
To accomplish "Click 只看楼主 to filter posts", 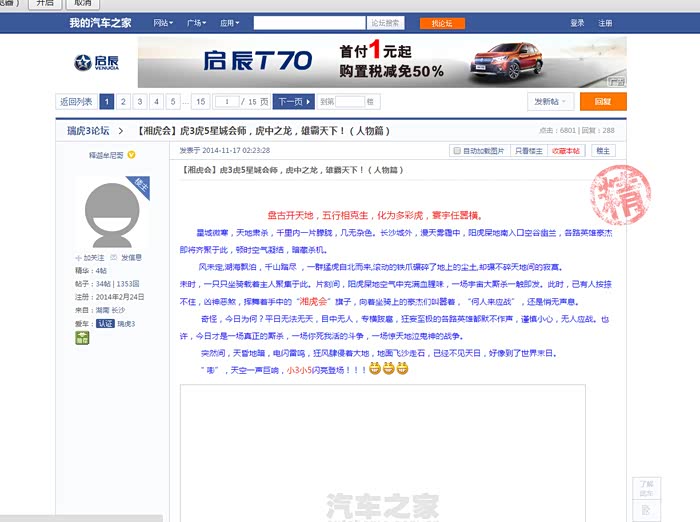I will 529,151.
